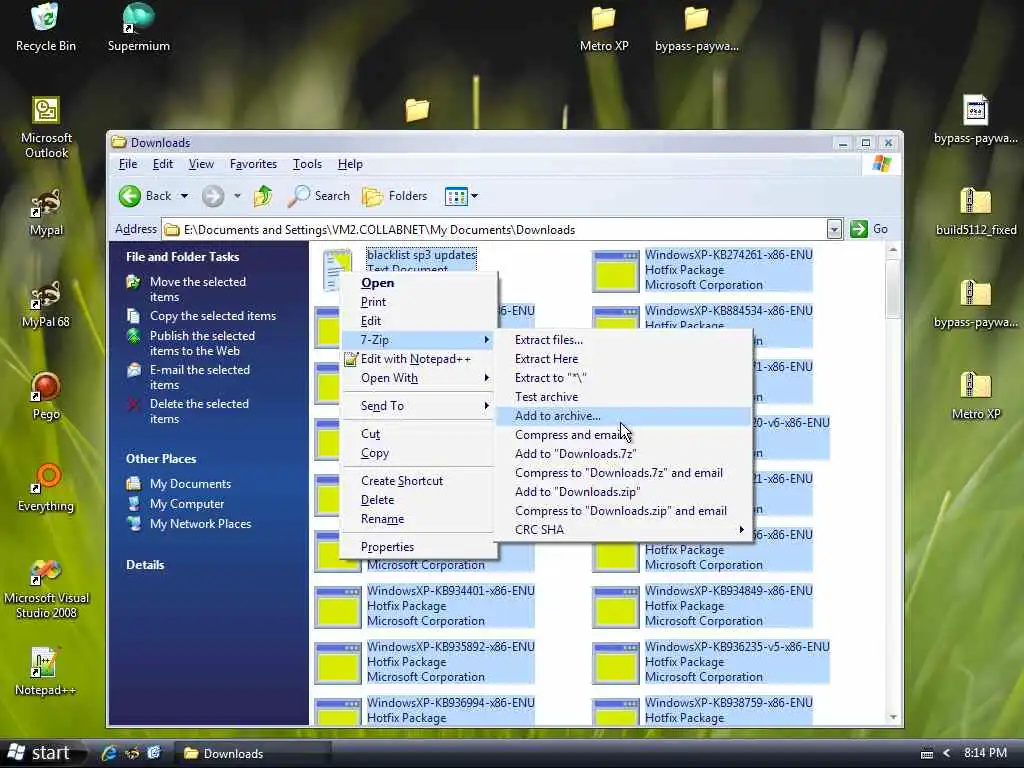Choose Add to "Downloads.zip"
1024x768 pixels.
pyautogui.click(x=624, y=492)
